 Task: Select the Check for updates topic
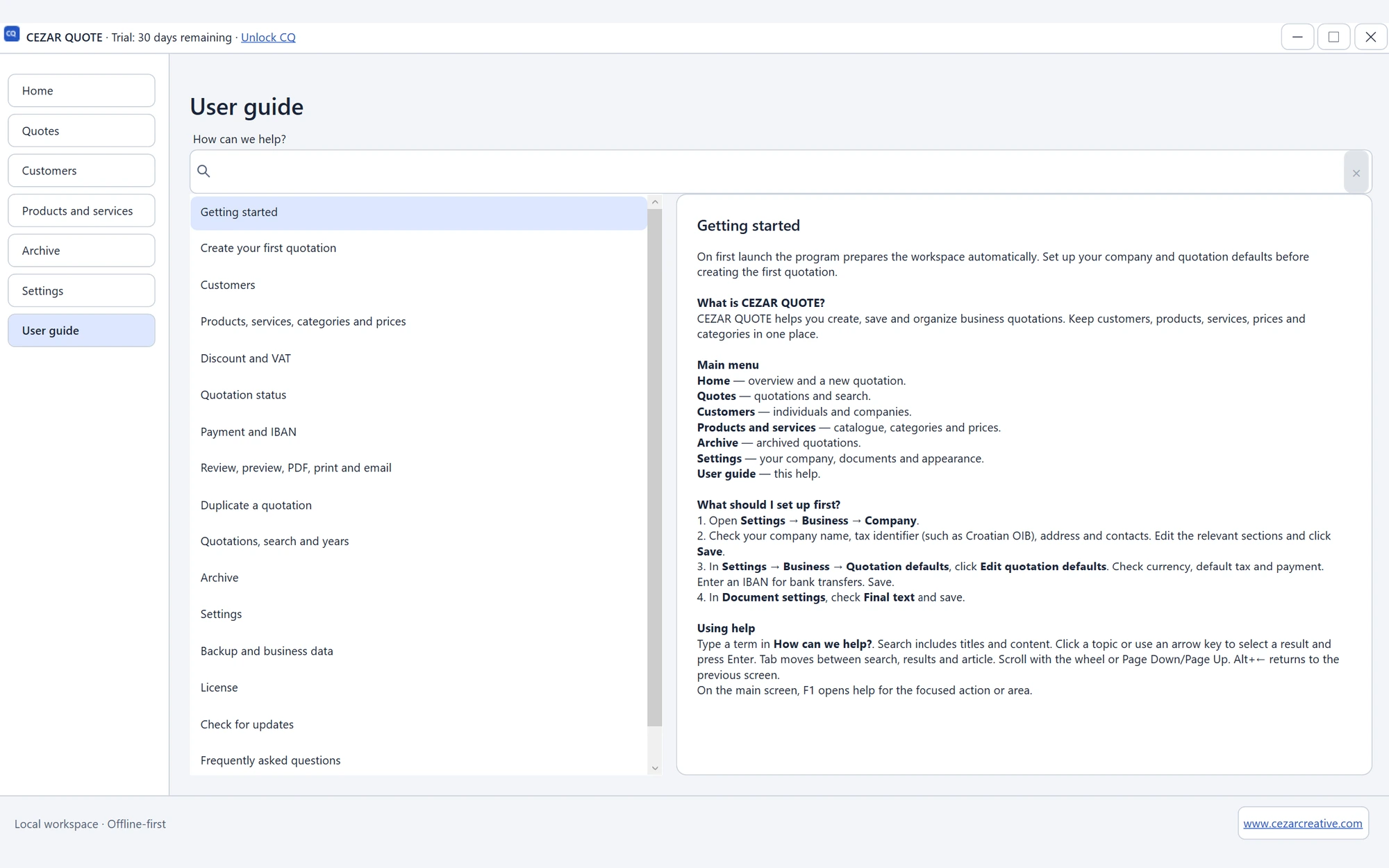coord(419,724)
